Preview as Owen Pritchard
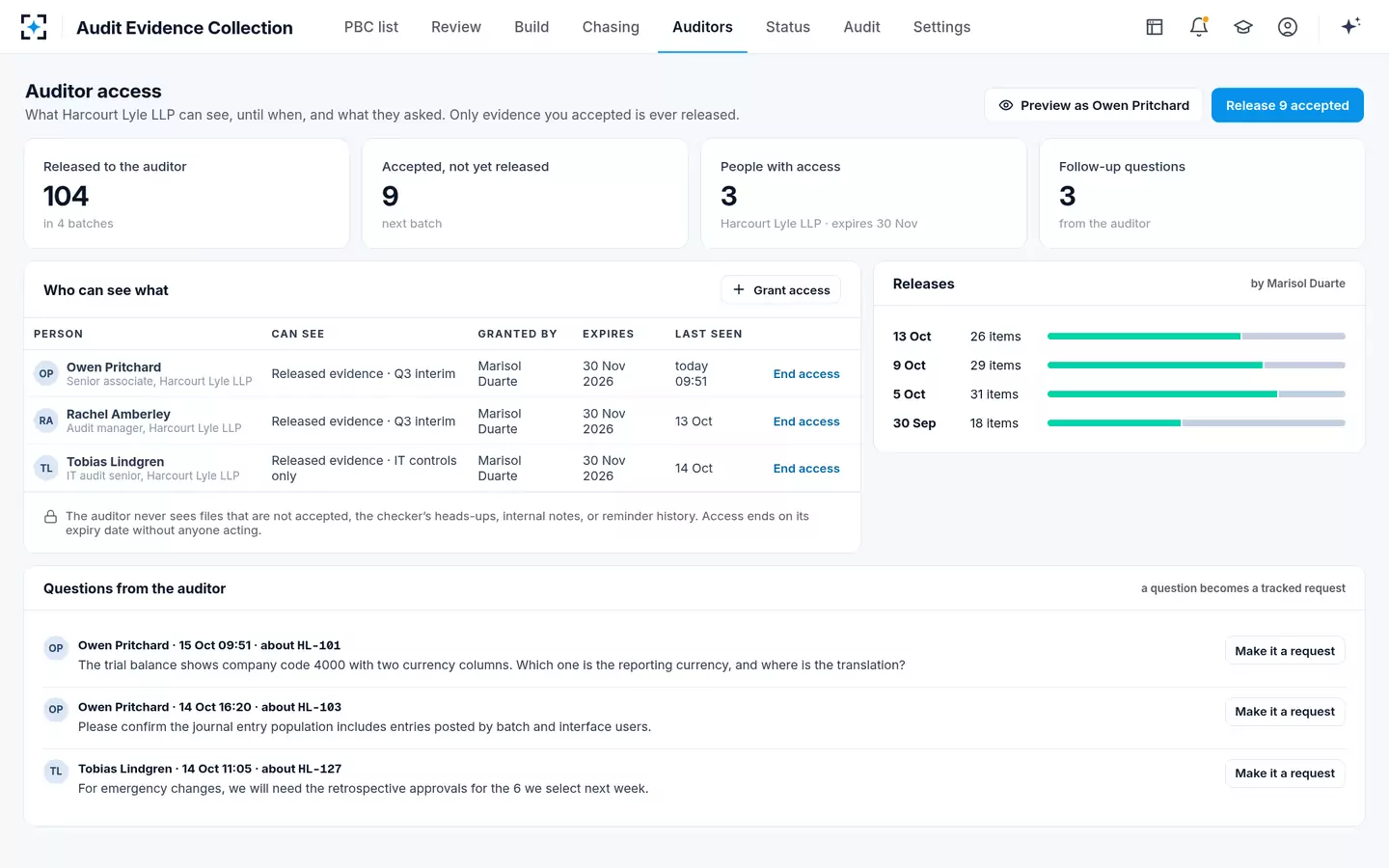Viewport: 1389px width, 868px height. (1094, 105)
